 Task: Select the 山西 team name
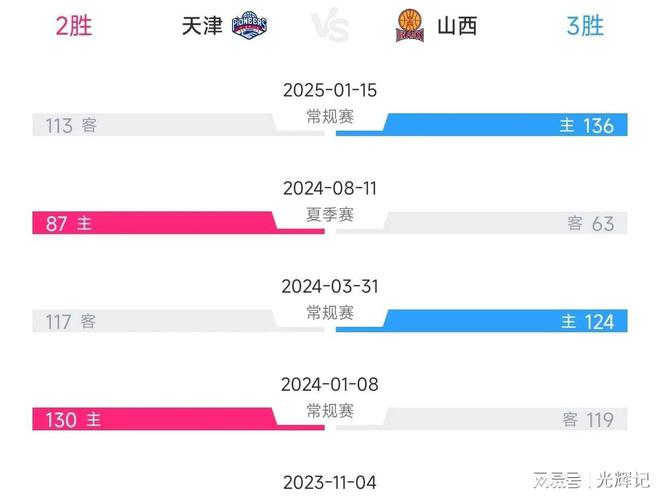point(457,26)
